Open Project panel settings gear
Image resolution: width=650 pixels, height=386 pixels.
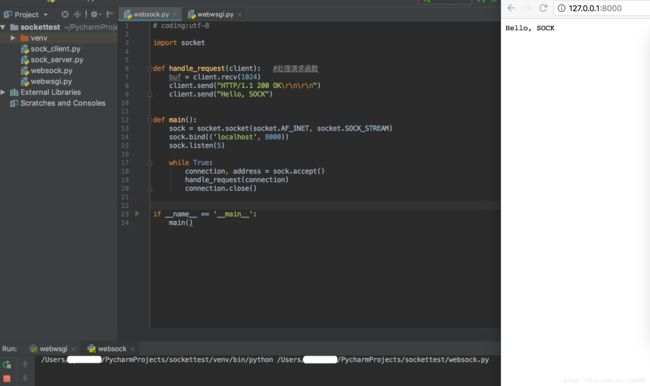[94, 15]
